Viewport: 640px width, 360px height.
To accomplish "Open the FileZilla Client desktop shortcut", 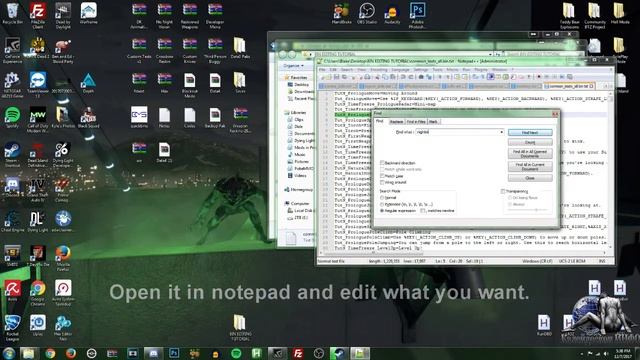I will click(x=38, y=16).
